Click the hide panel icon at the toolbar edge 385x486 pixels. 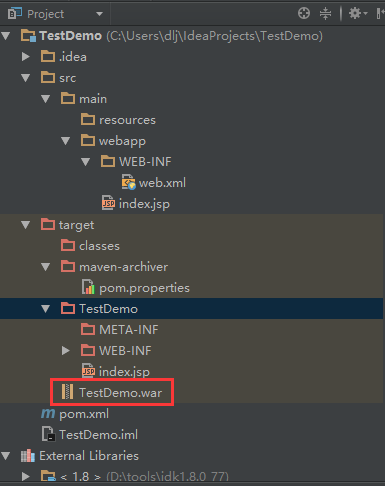[380, 14]
